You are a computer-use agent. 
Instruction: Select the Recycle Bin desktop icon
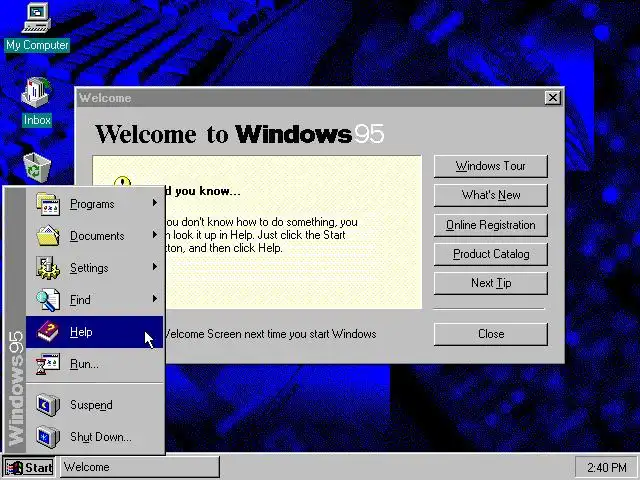[x=37, y=167]
